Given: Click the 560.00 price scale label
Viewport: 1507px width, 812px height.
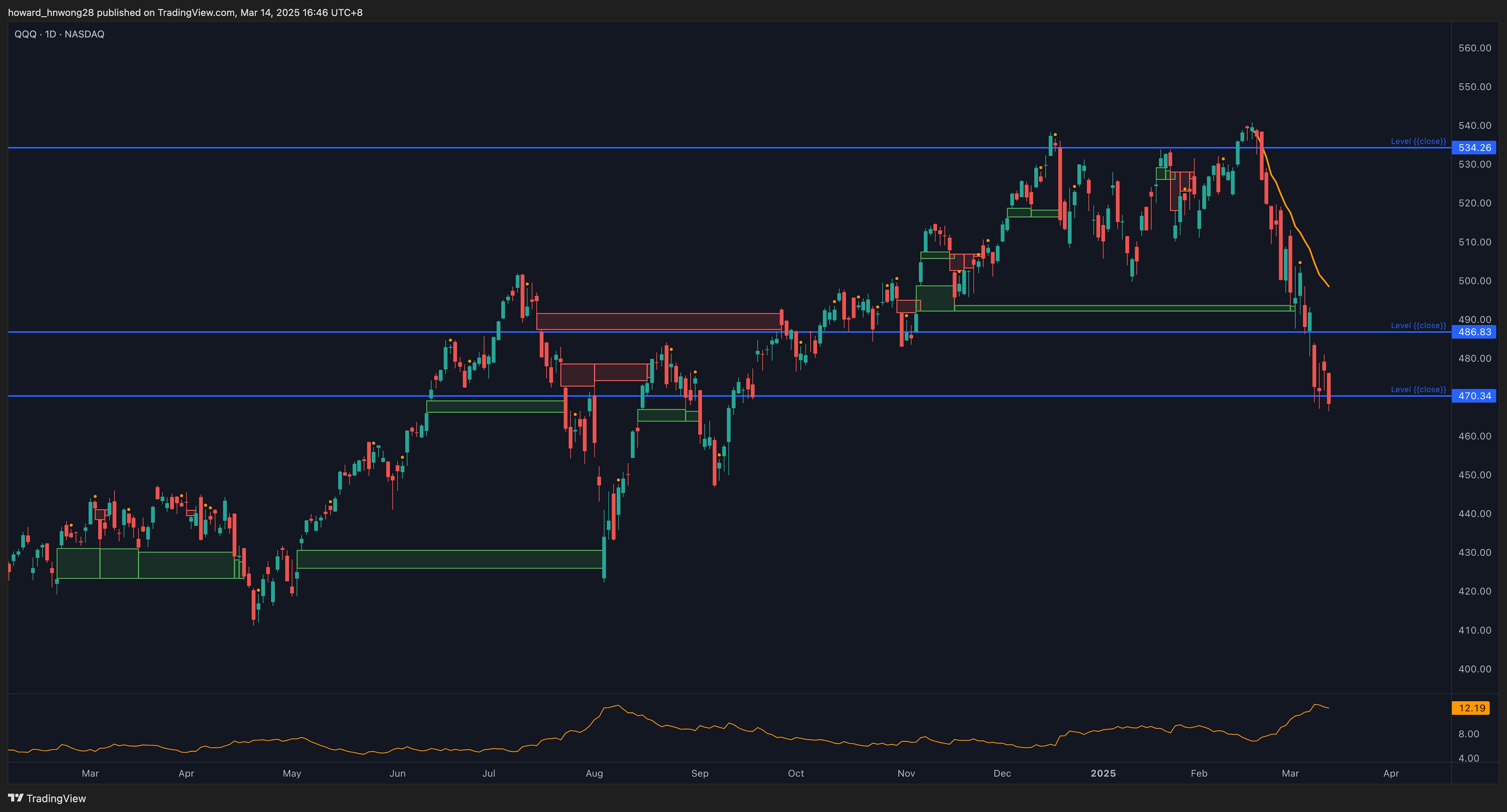Looking at the screenshot, I should pos(1474,48).
